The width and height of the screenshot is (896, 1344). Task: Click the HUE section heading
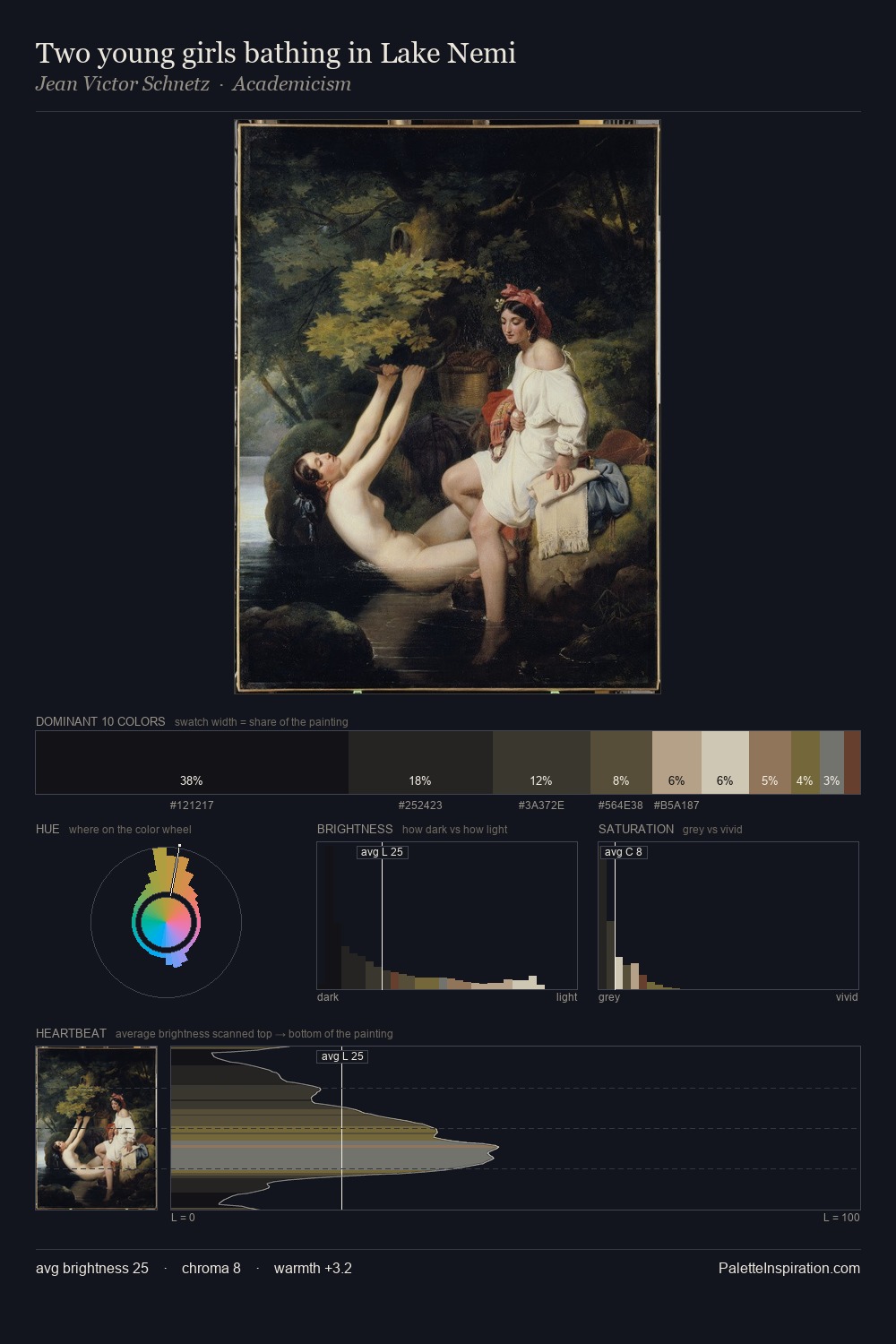tap(47, 829)
